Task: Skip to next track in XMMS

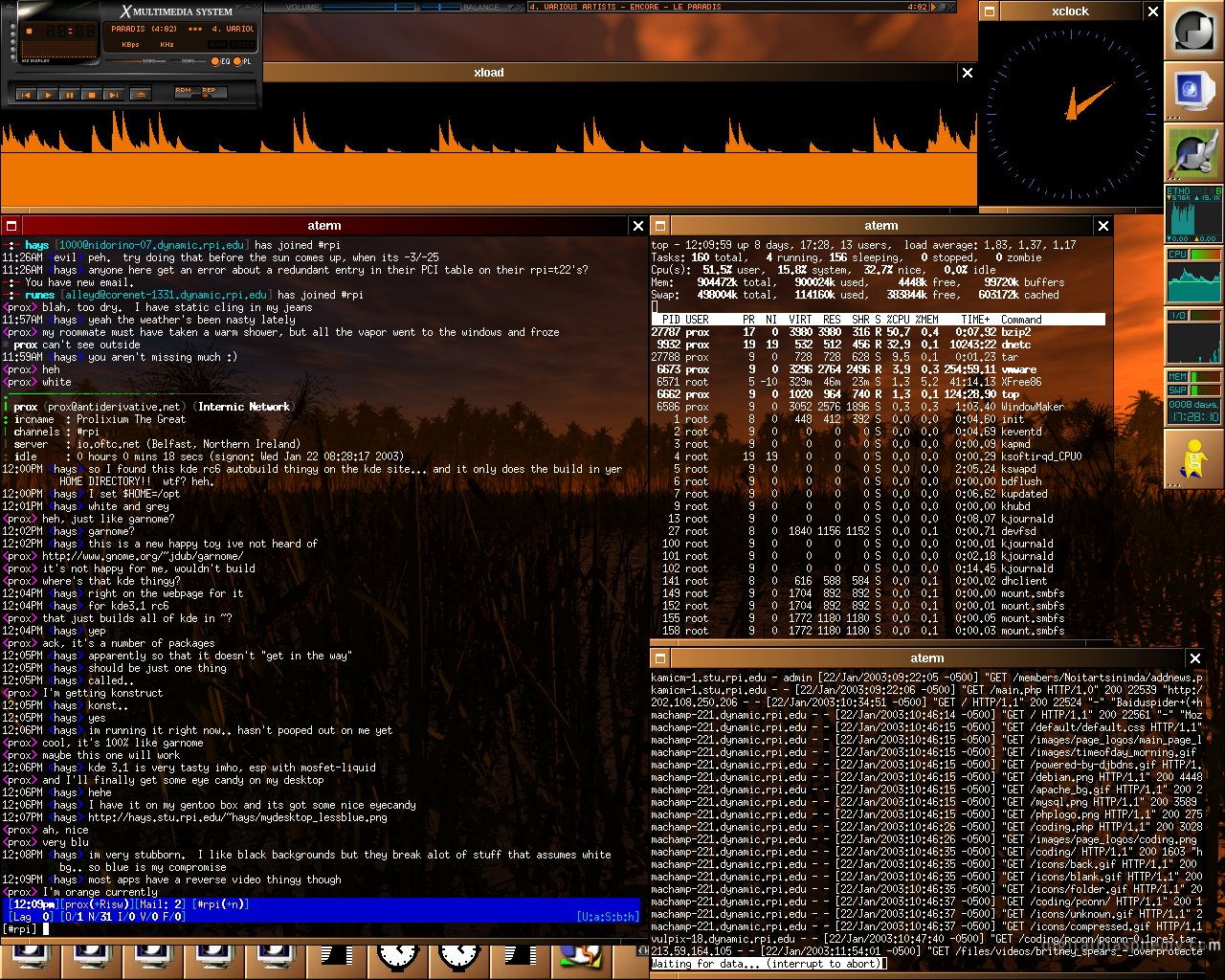Action: [x=114, y=95]
